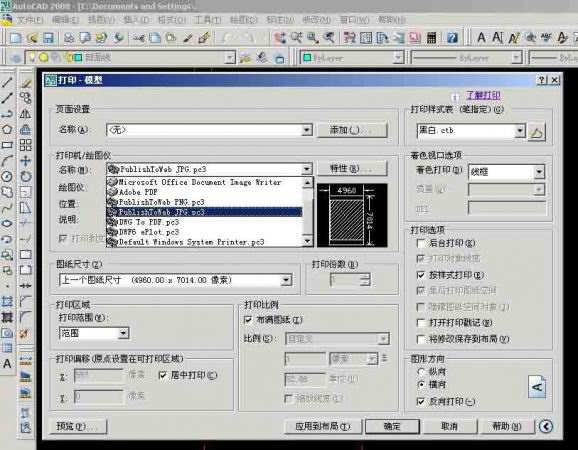
Task: Select the 纵向 orientation radio button
Action: click(421, 371)
